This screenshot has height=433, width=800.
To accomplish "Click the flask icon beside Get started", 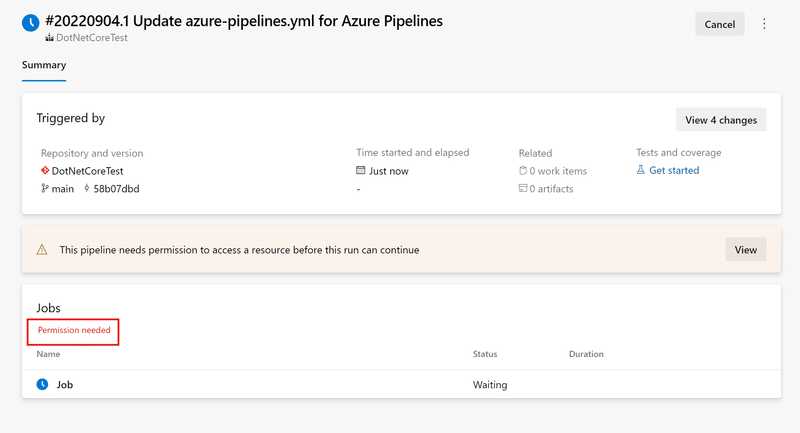I will [641, 171].
